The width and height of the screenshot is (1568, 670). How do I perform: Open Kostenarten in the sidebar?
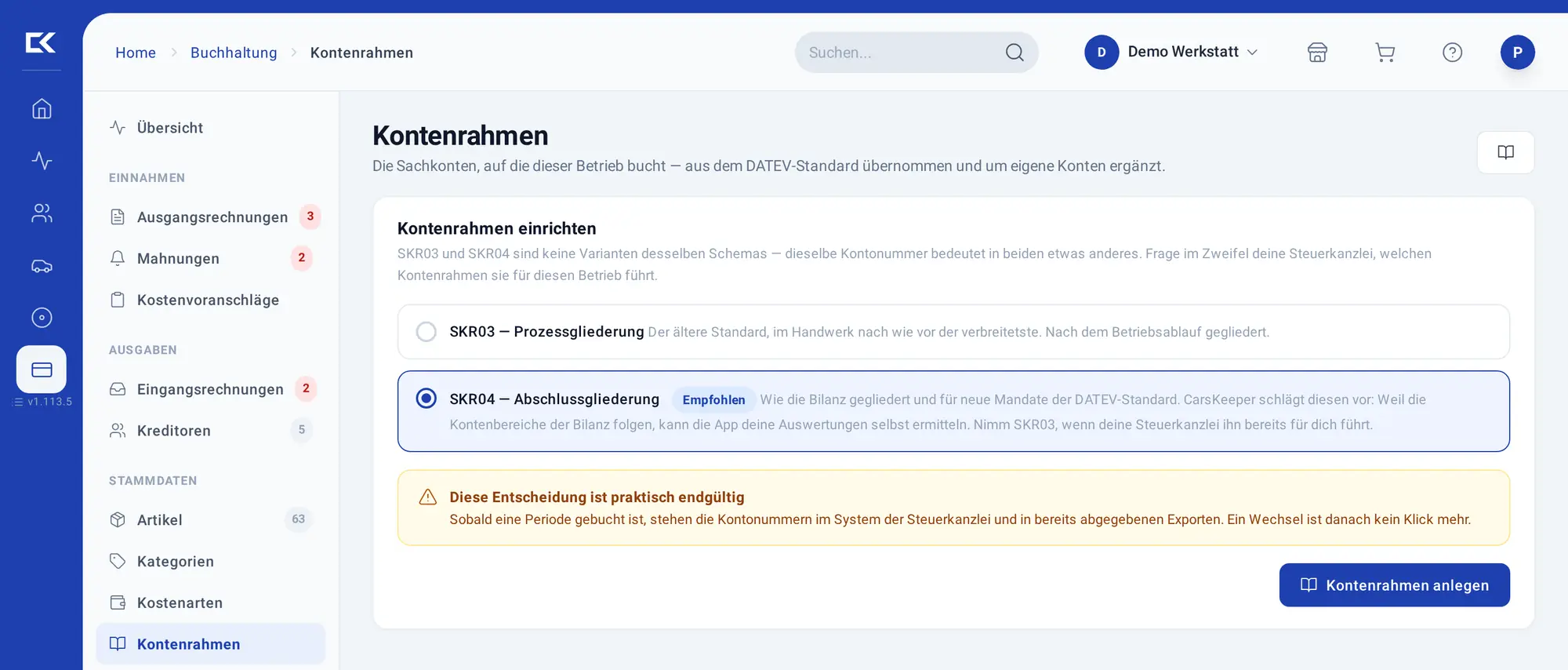[210, 603]
